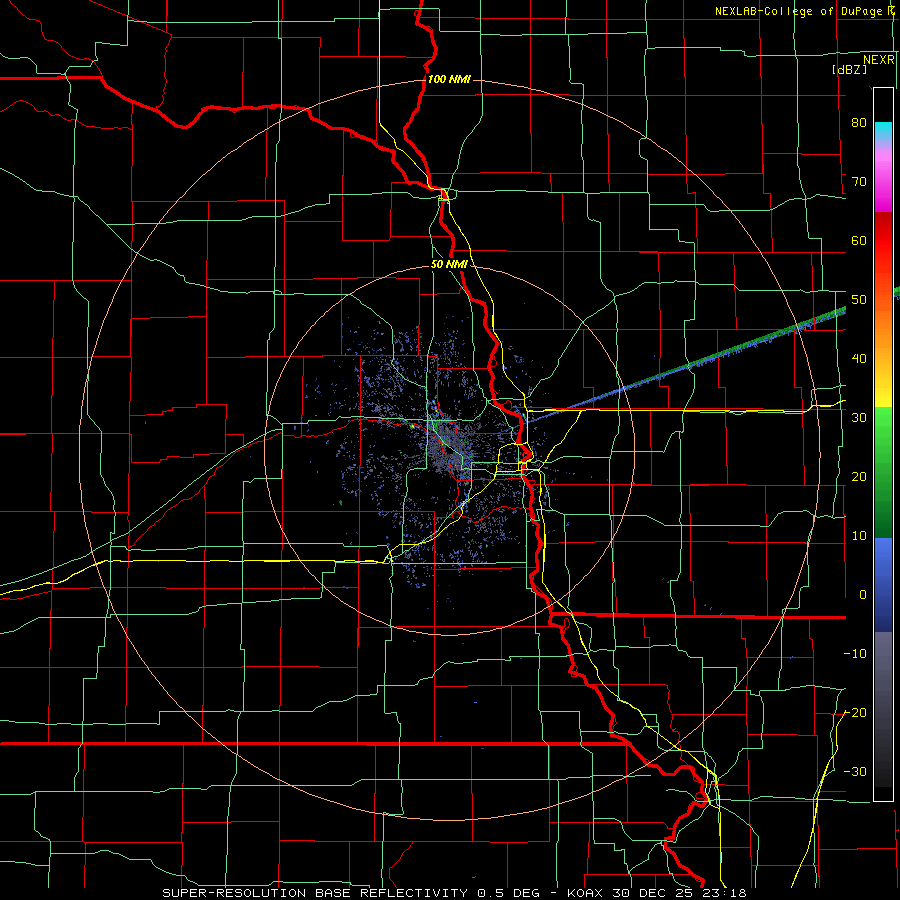Click the -20 value on the dBZ scale

point(855,713)
